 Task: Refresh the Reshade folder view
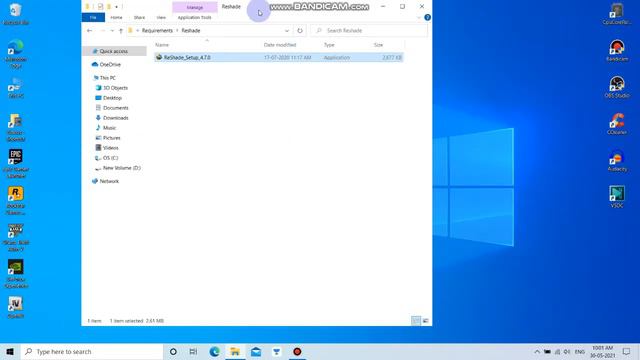point(300,31)
